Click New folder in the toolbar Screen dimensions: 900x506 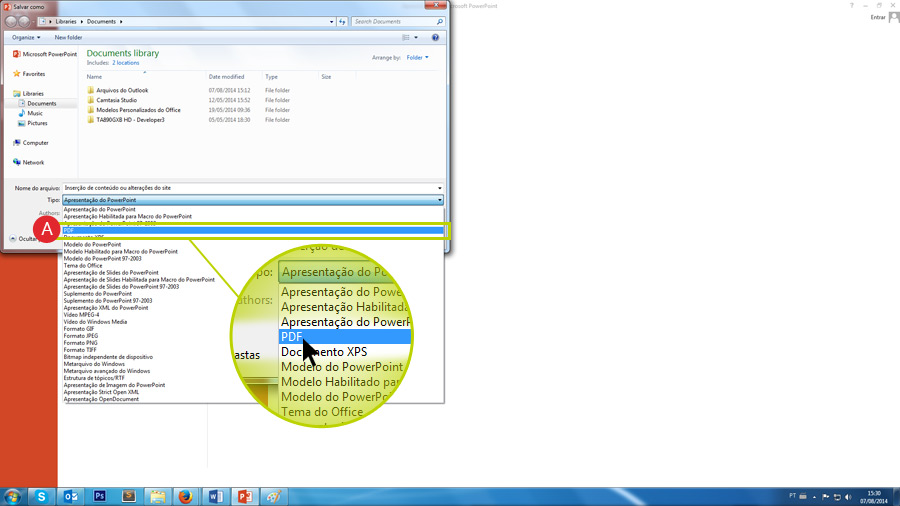point(68,37)
